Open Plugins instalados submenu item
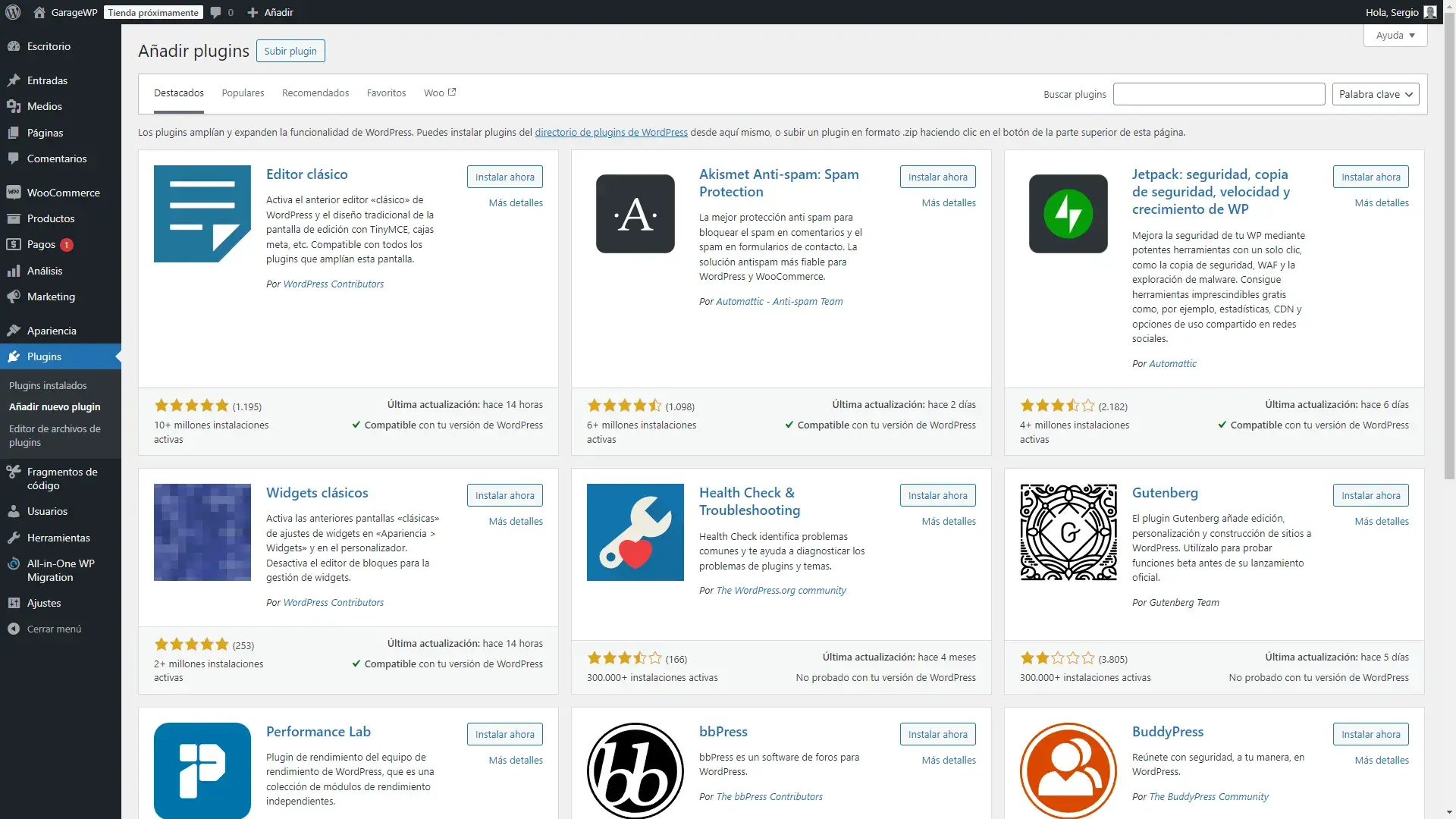The height and width of the screenshot is (819, 1456). [48, 385]
